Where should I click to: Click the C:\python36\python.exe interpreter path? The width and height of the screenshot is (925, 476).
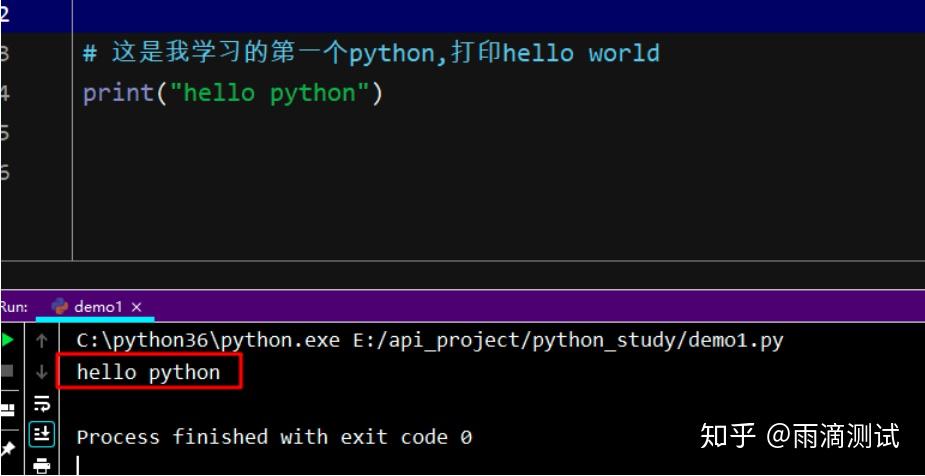click(x=208, y=341)
